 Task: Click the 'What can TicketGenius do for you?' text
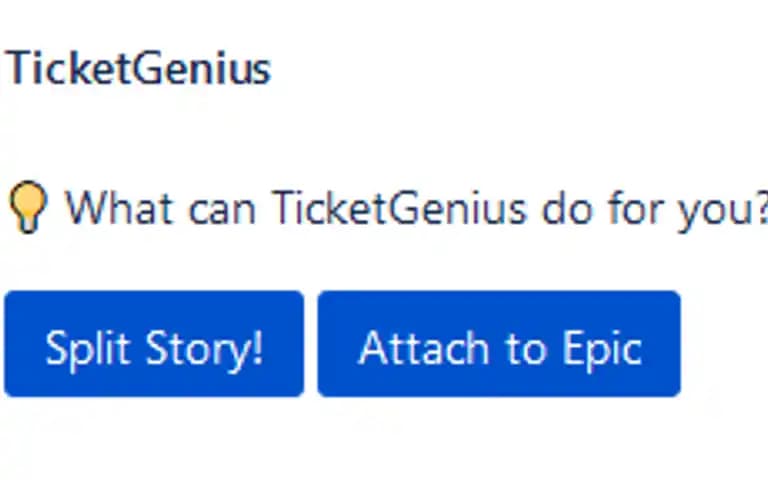pos(416,208)
